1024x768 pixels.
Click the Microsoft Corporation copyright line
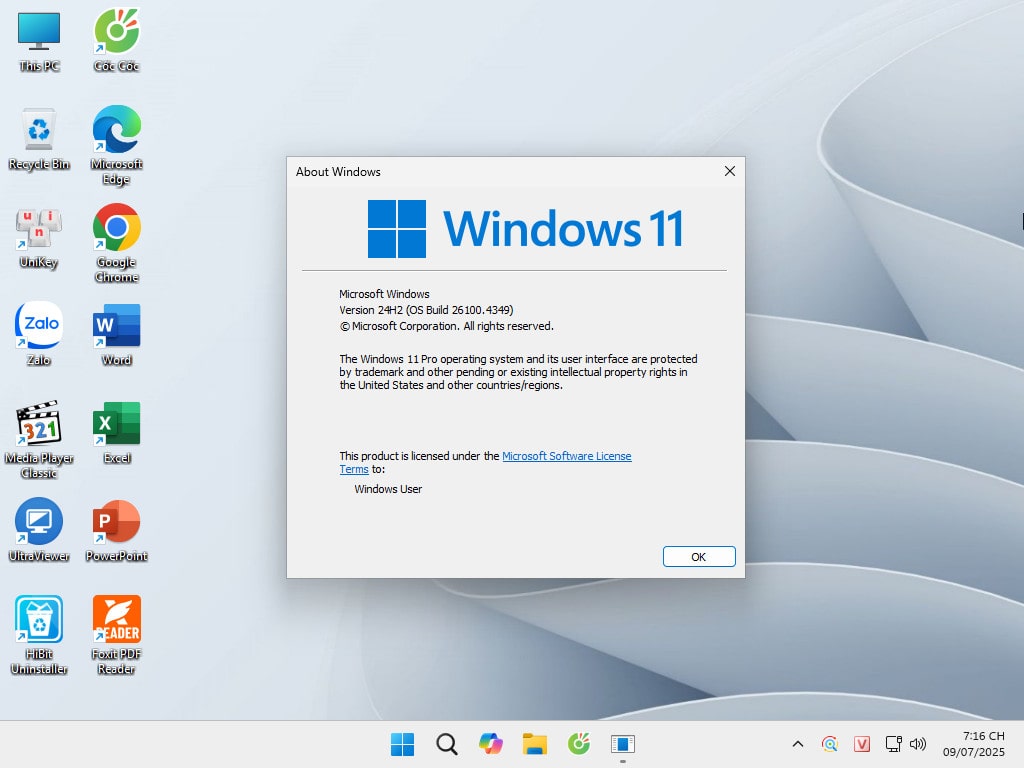[446, 326]
